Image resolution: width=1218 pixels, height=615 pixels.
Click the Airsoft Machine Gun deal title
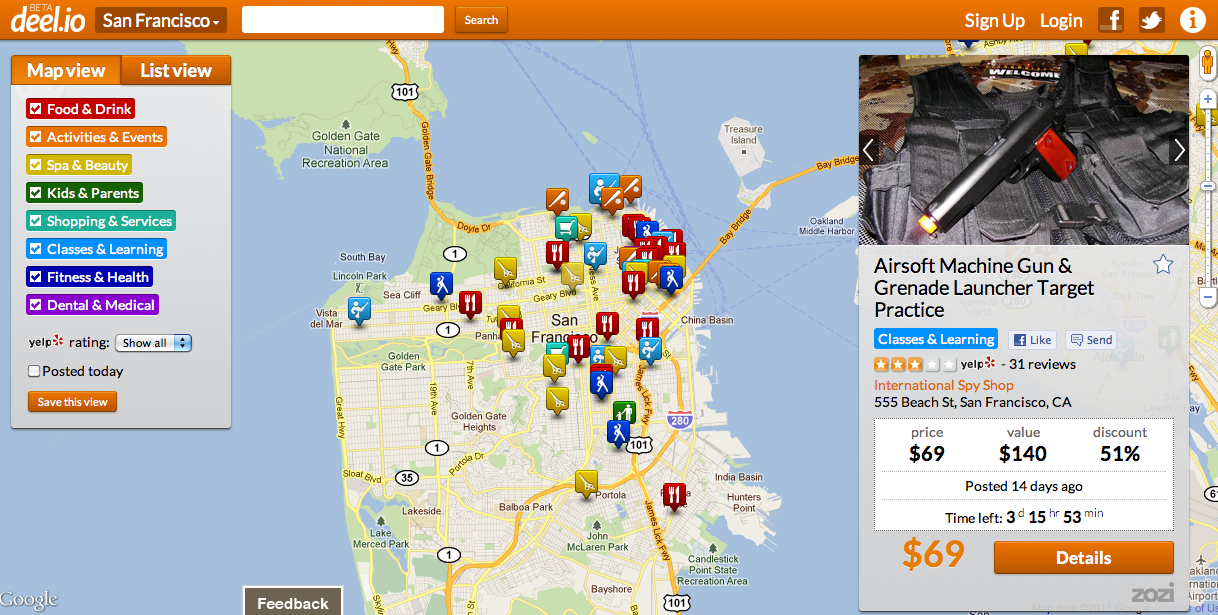[x=984, y=287]
